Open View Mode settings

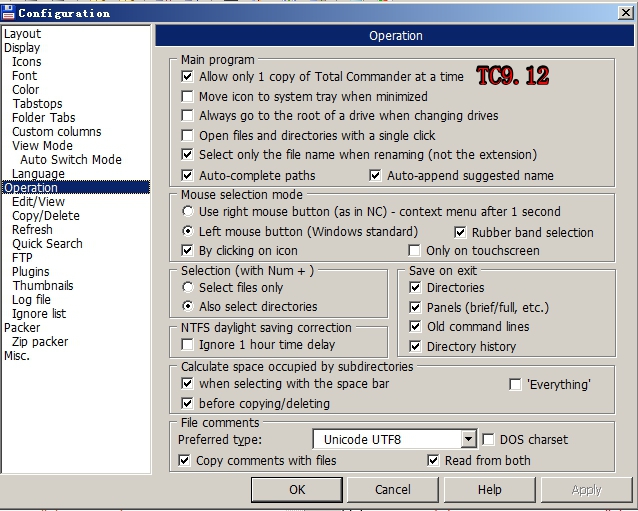[42, 145]
